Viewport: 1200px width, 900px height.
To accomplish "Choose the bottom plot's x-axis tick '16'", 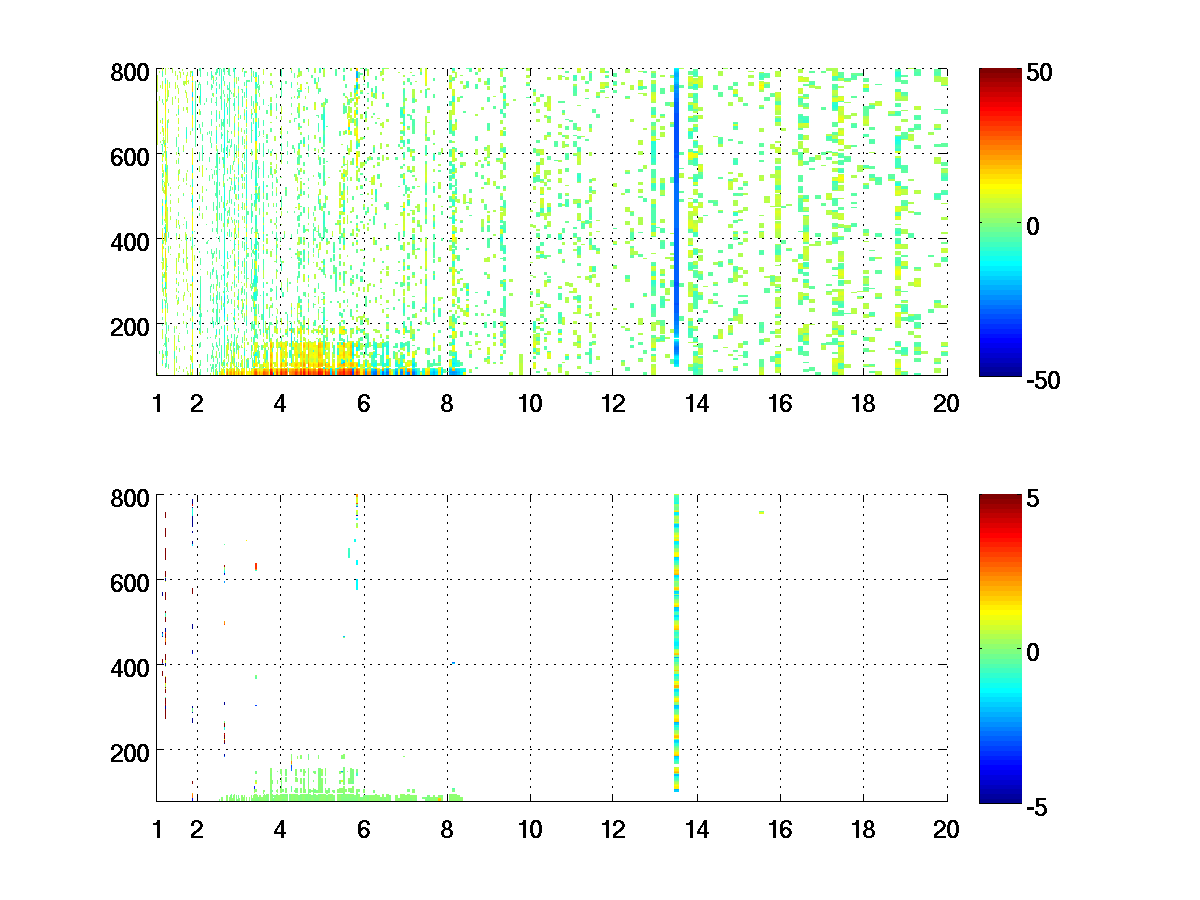I will coord(780,830).
